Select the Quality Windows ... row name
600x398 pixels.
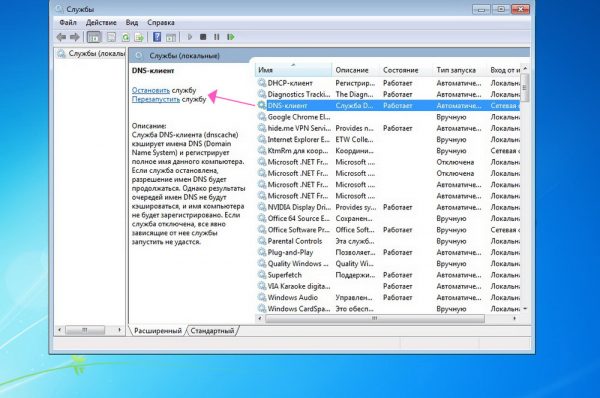coord(298,264)
